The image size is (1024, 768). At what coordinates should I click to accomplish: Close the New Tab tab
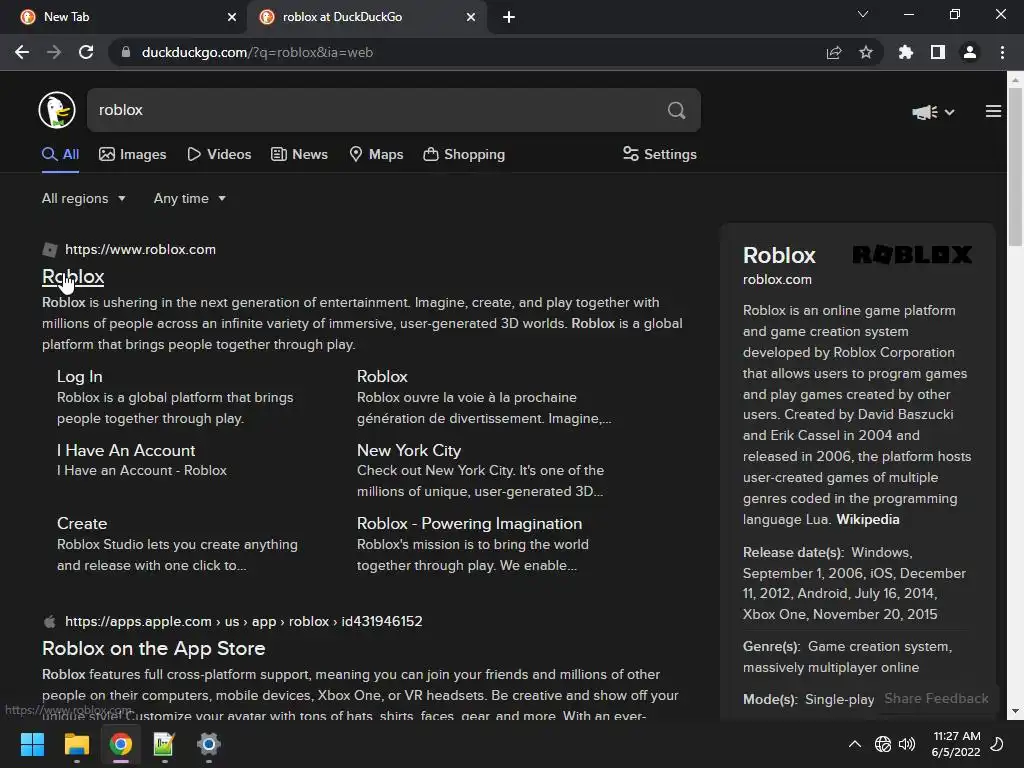pos(232,17)
